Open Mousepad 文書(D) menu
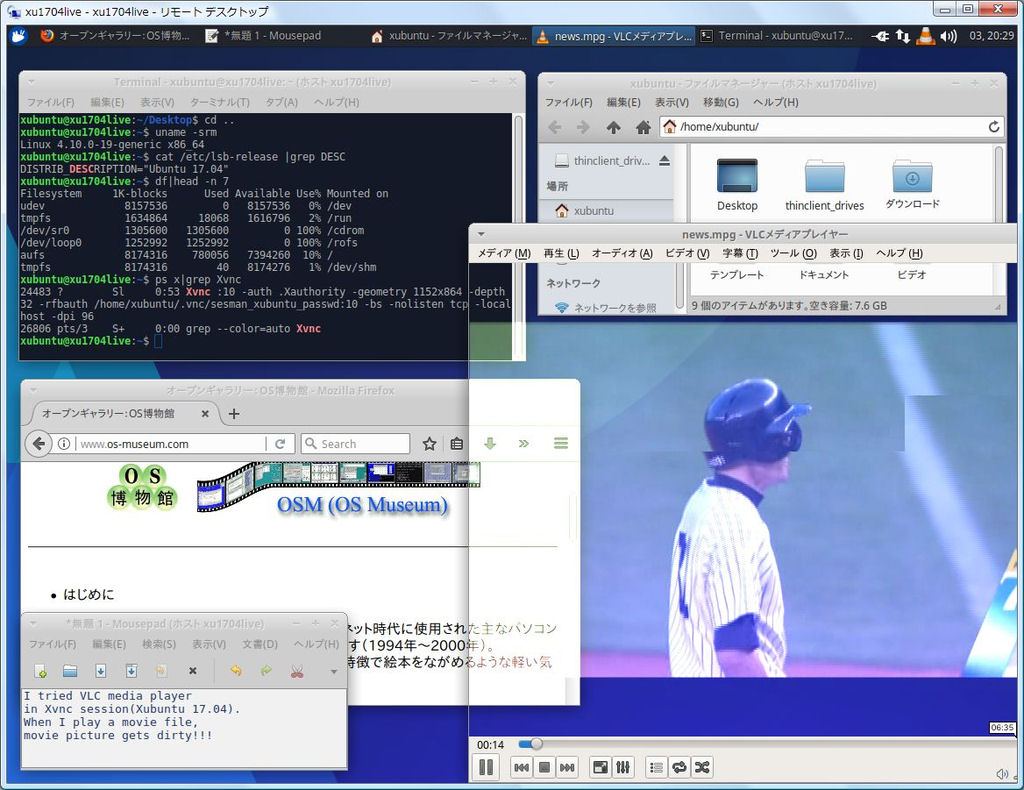Viewport: 1024px width, 790px height. click(260, 644)
